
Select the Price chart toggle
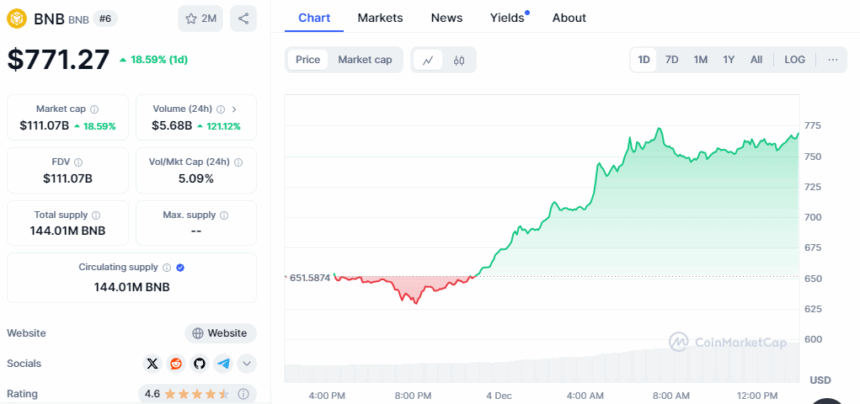(x=308, y=60)
